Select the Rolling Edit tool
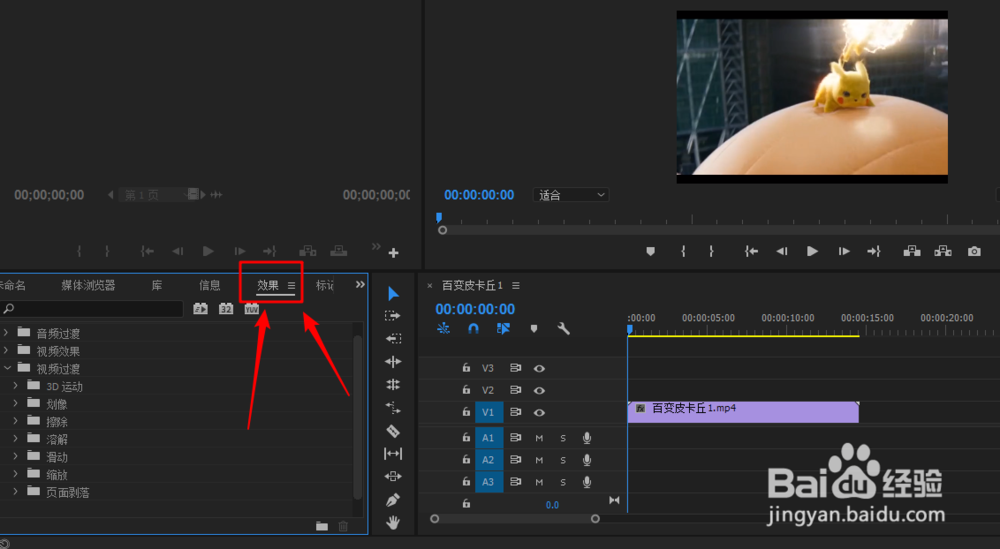This screenshot has height=549, width=1000. point(393,384)
